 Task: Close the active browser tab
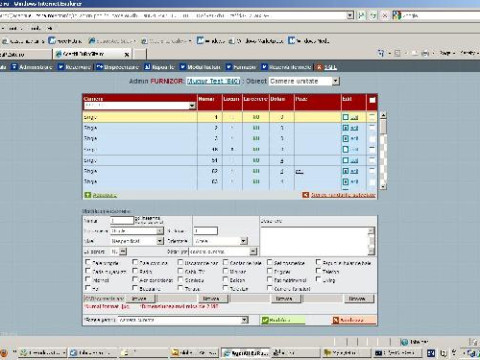tap(127, 54)
